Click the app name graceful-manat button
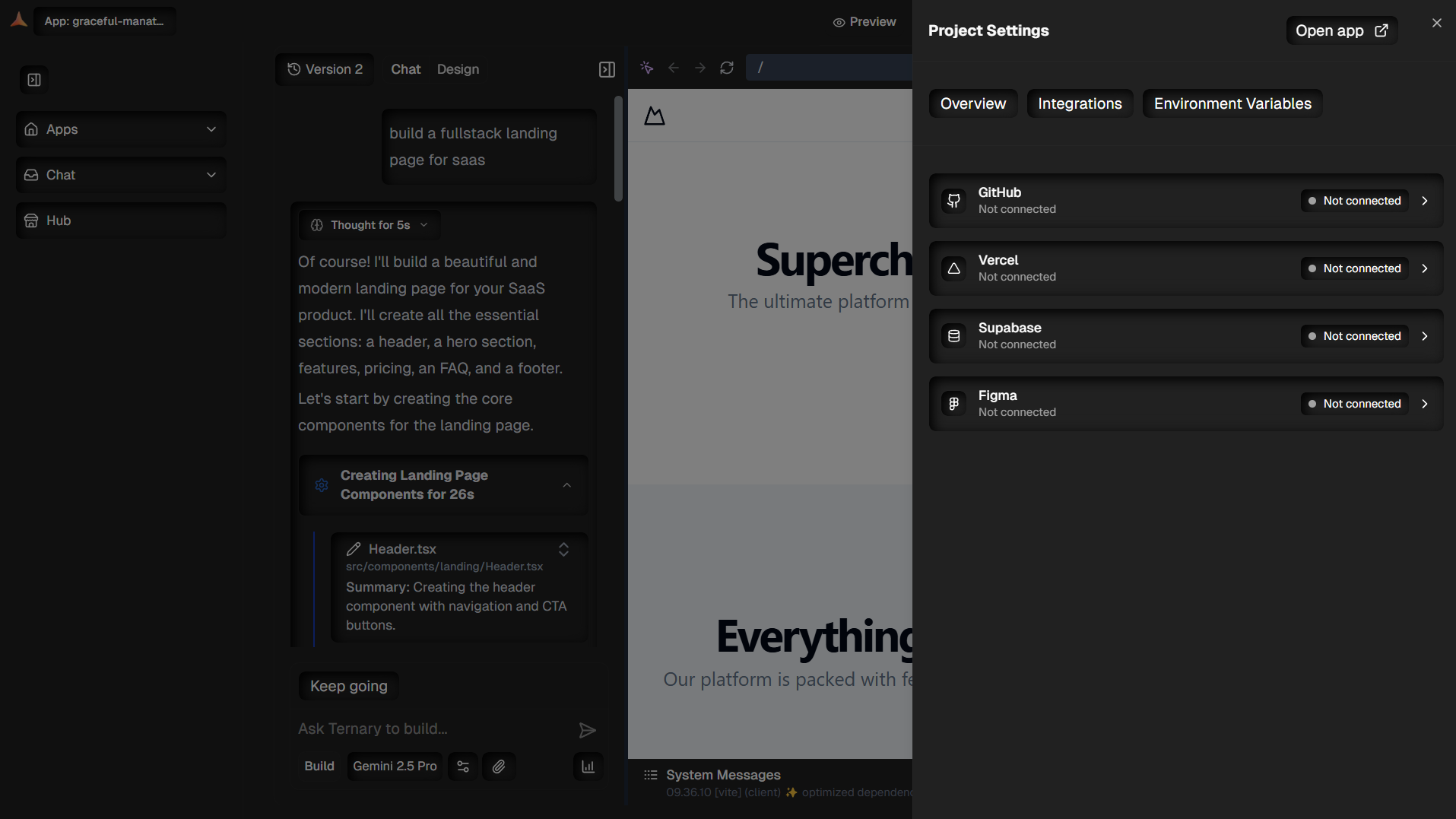 [x=105, y=21]
